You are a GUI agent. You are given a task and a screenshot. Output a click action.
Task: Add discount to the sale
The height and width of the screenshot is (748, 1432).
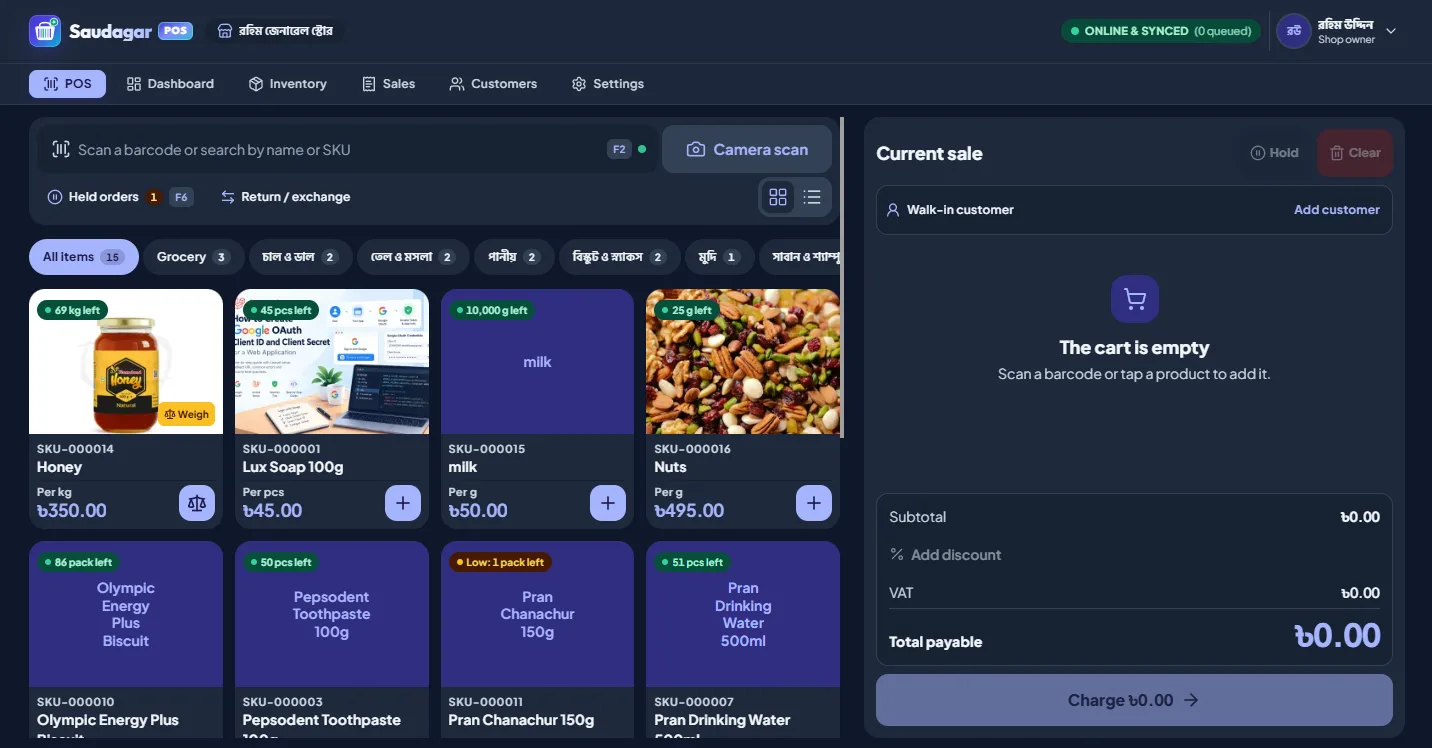(x=945, y=555)
